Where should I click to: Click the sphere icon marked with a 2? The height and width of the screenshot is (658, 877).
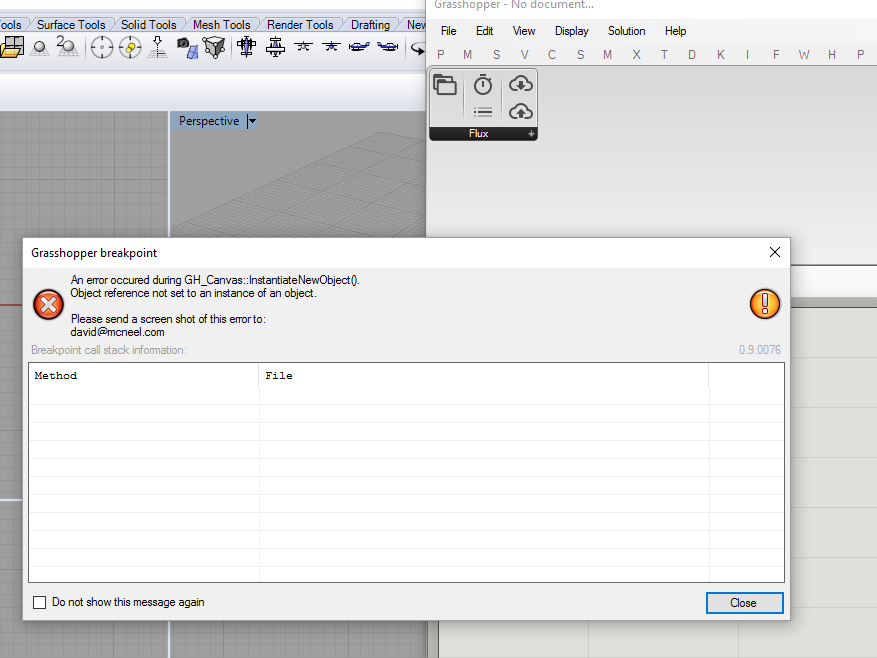(x=67, y=47)
